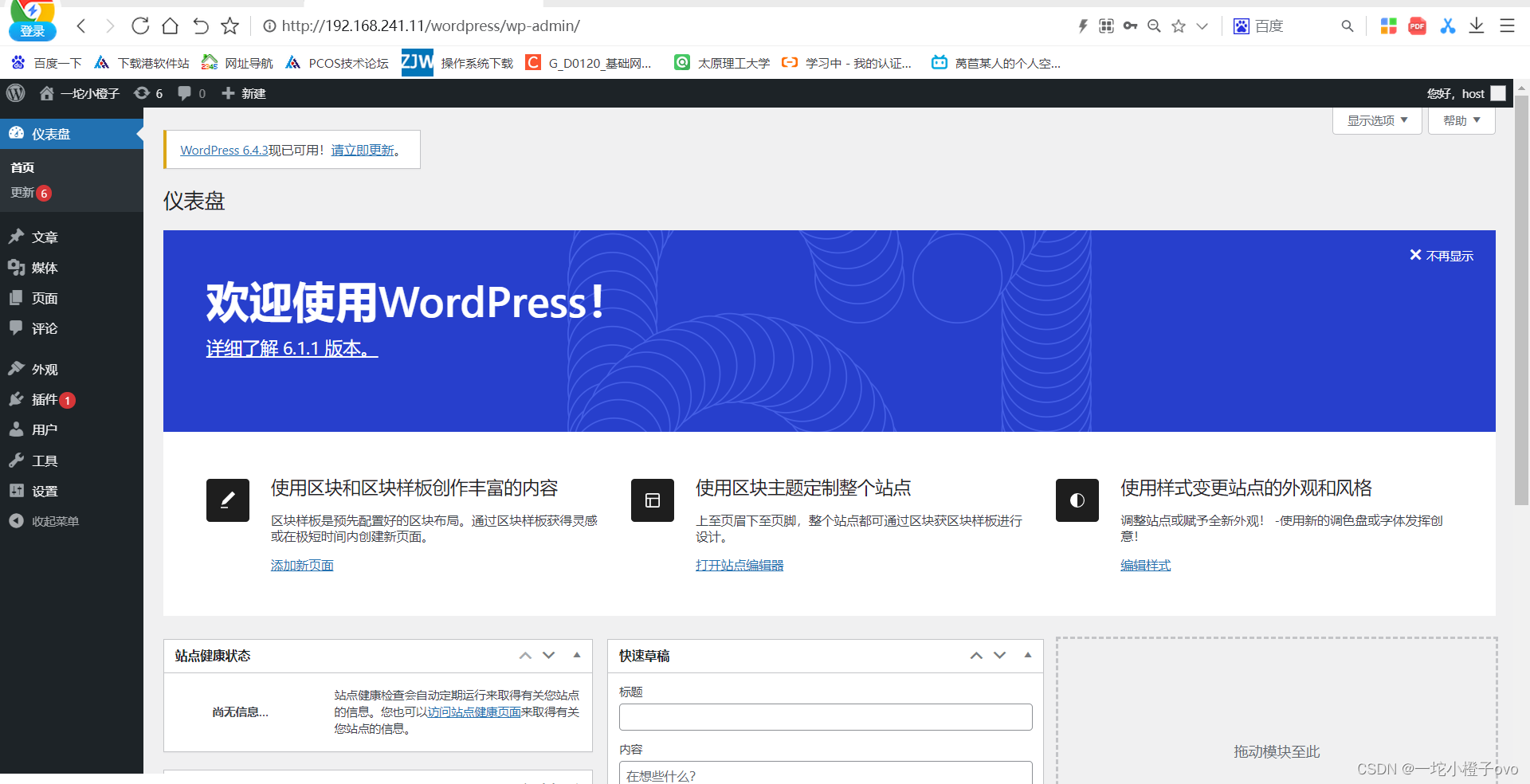The height and width of the screenshot is (784, 1530).
Task: Dismiss welcome panel with 不再显示
Action: (x=1442, y=256)
